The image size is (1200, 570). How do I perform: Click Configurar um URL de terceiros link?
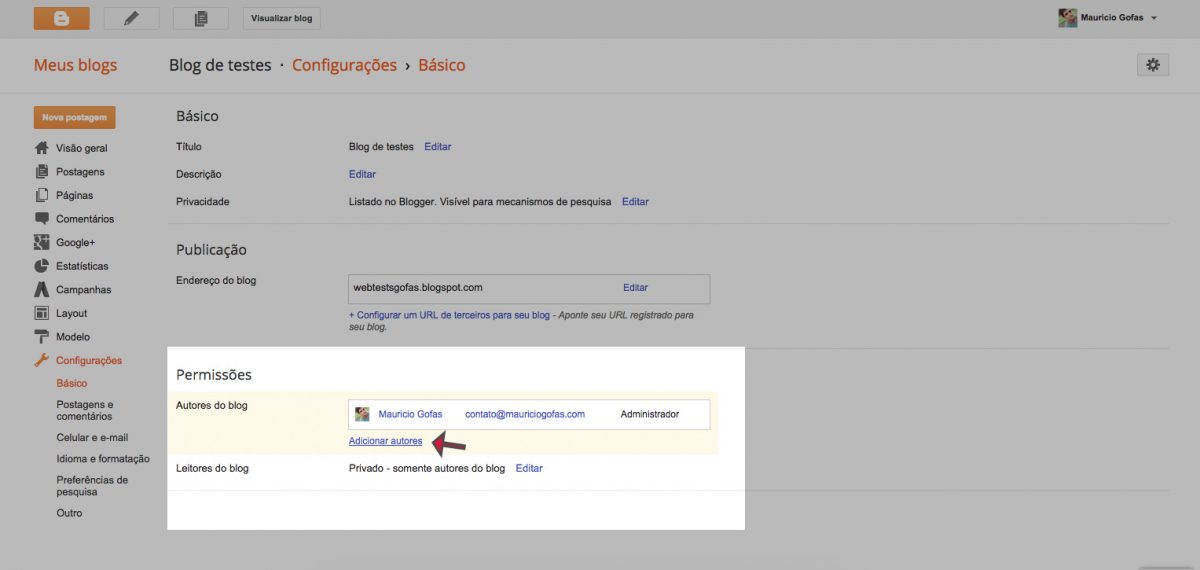click(x=450, y=315)
